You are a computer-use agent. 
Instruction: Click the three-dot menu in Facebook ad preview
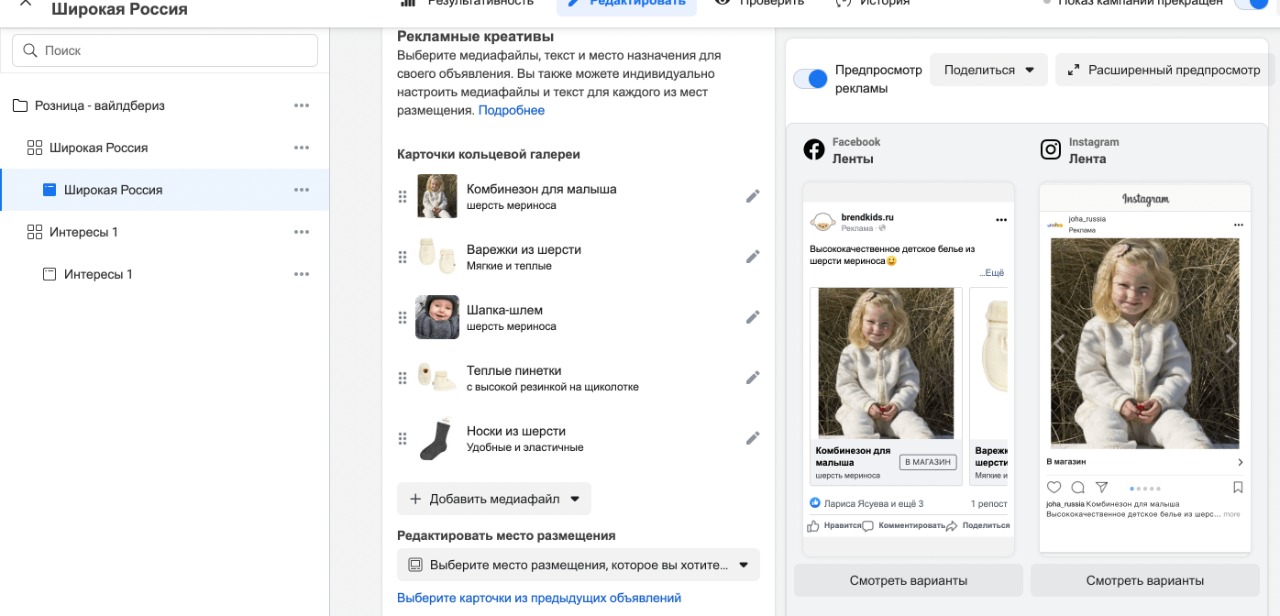click(x=1001, y=220)
